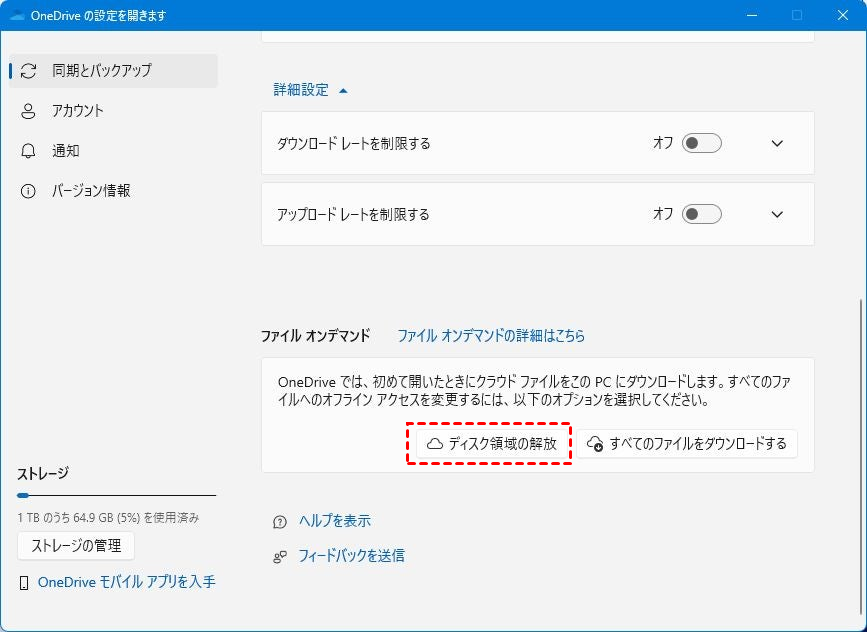Open the フィードバックを送信 link
This screenshot has height=632, width=867.
(351, 556)
